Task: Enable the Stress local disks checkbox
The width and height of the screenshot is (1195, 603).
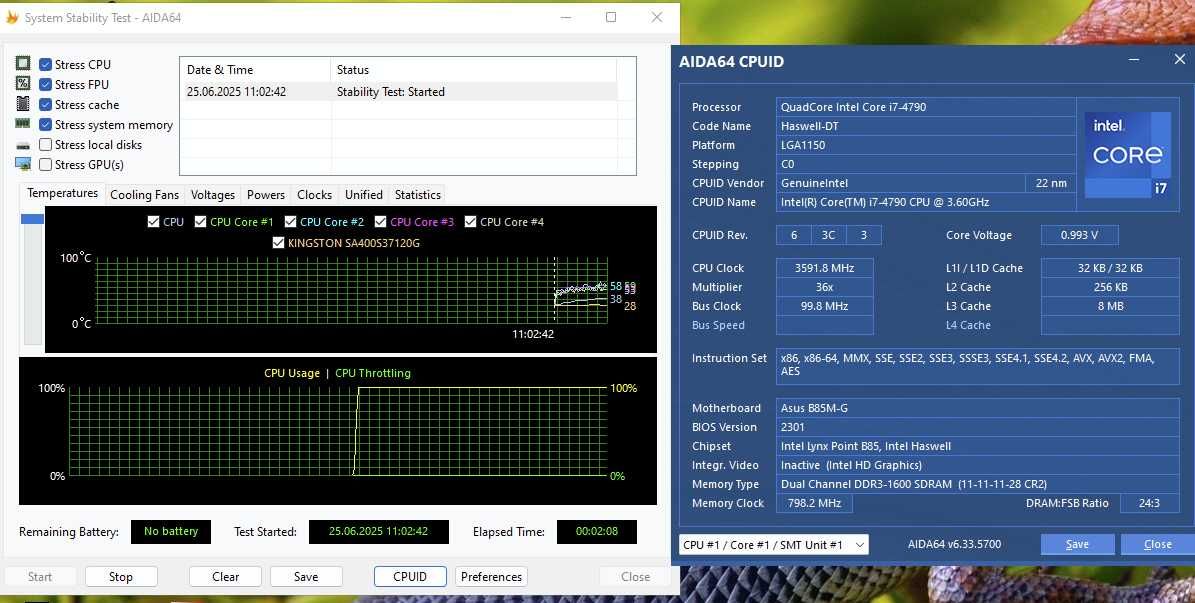Action: click(x=46, y=144)
